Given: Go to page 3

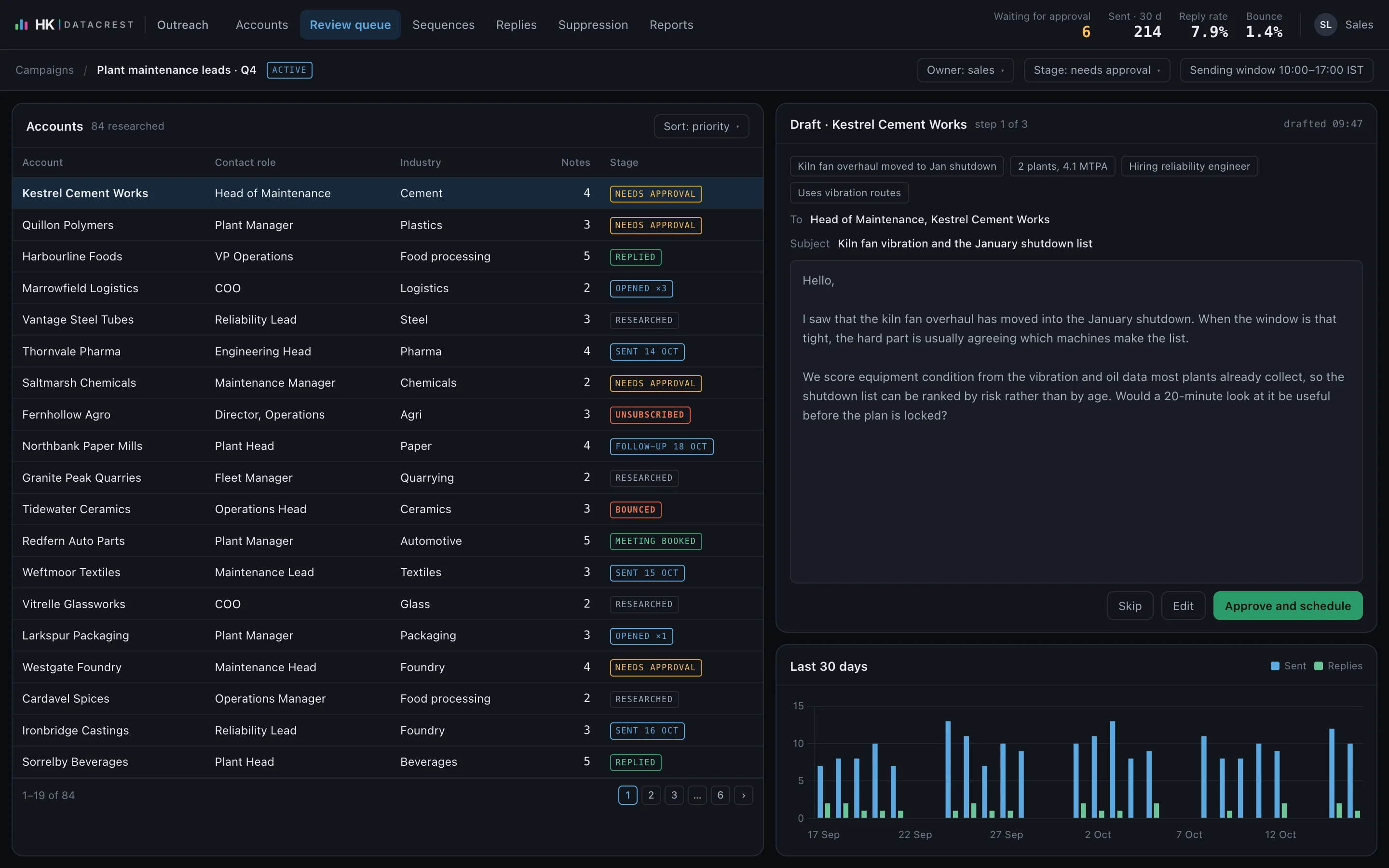Looking at the screenshot, I should pyautogui.click(x=674, y=795).
